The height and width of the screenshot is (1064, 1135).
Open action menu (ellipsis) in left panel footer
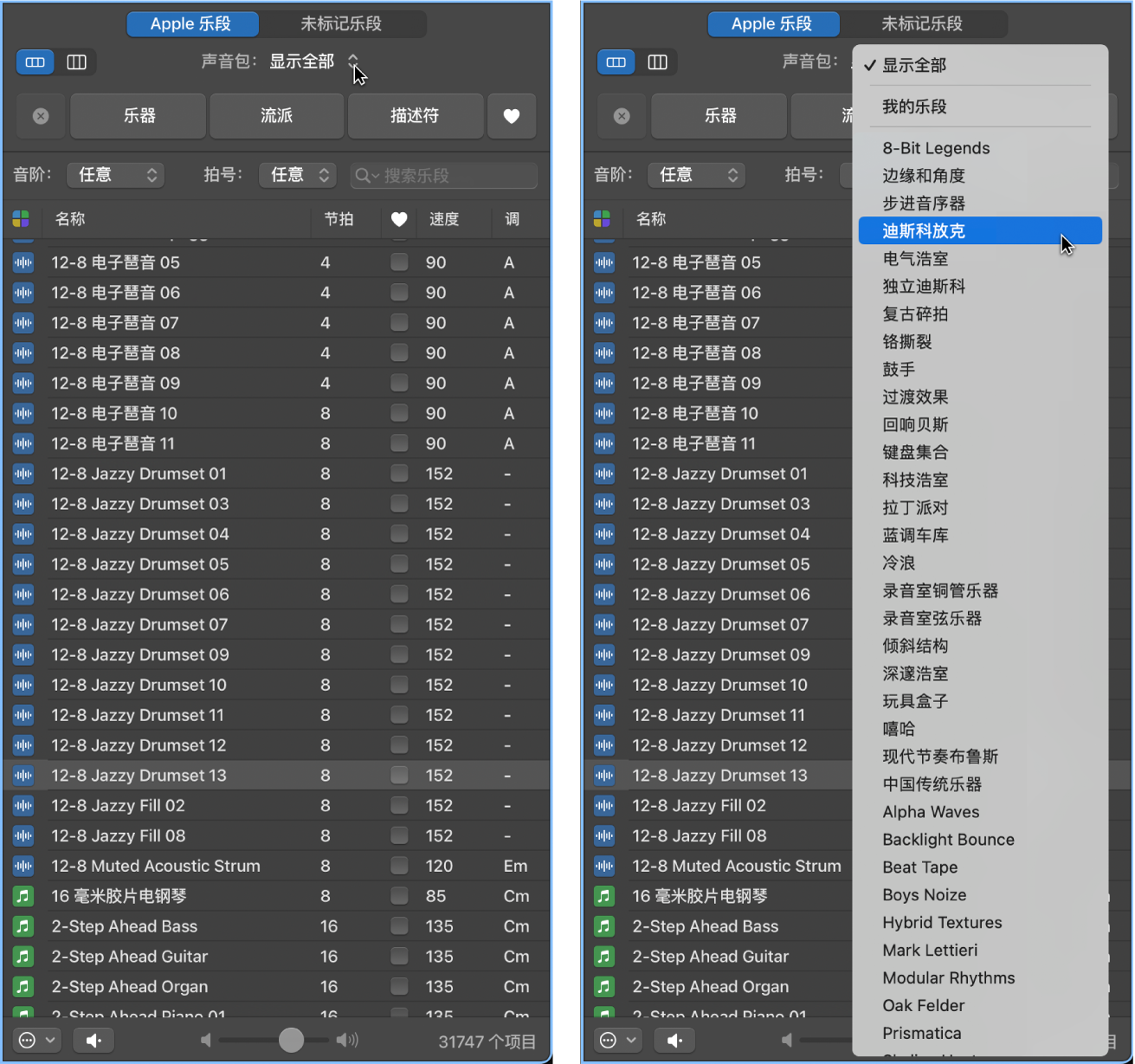pos(37,1040)
